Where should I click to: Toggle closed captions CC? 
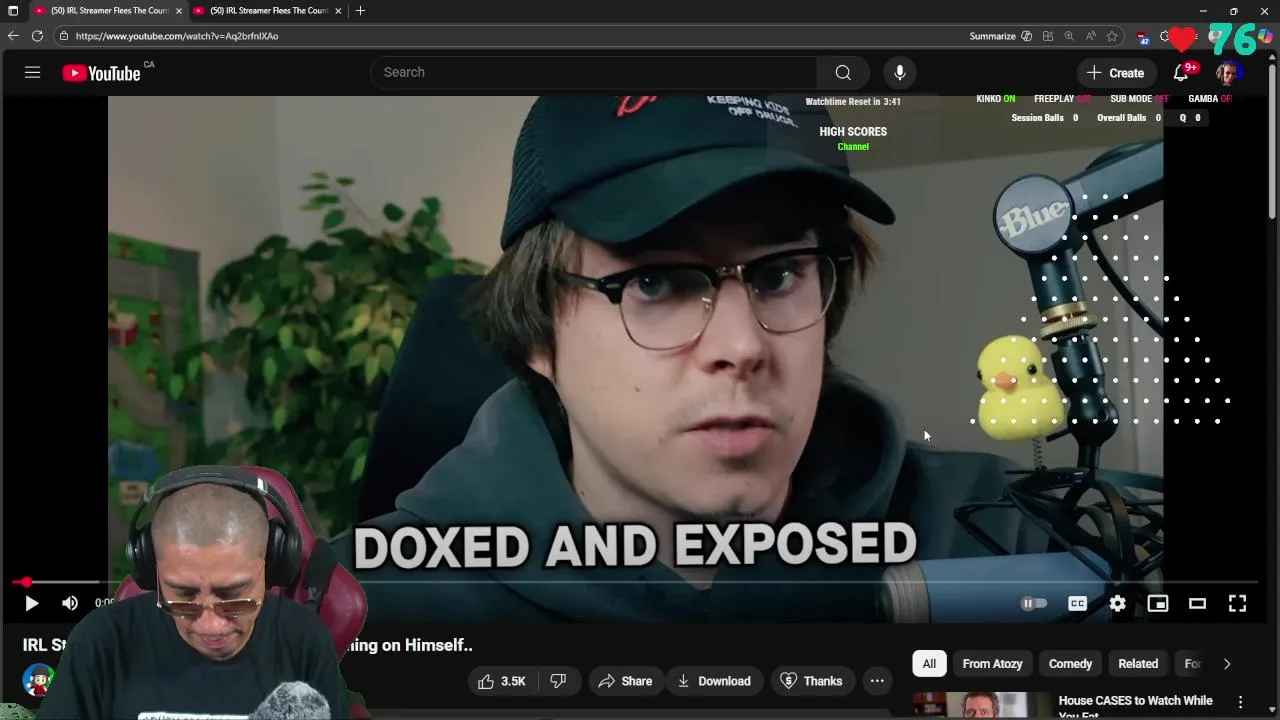click(1077, 603)
